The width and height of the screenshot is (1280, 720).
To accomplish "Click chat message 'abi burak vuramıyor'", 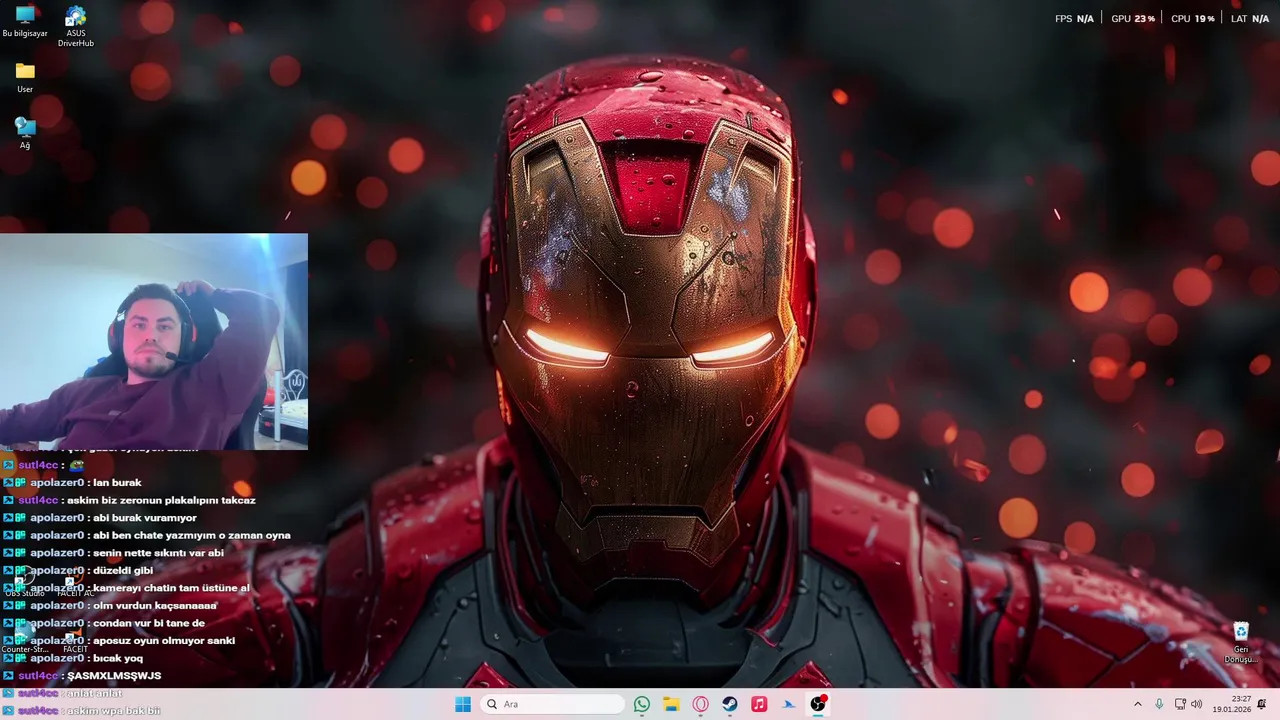I will [x=145, y=518].
